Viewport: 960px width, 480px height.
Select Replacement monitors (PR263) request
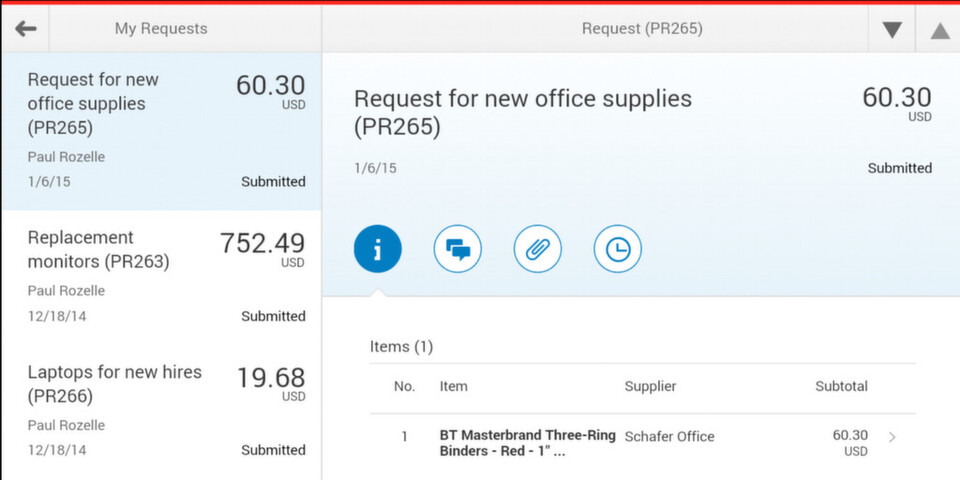161,277
